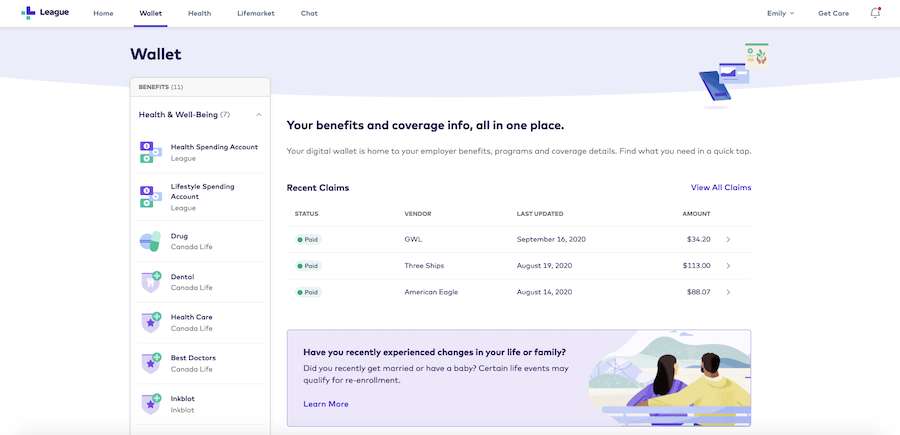Click the Paid status in GWL row
900x435 pixels.
pyautogui.click(x=308, y=239)
